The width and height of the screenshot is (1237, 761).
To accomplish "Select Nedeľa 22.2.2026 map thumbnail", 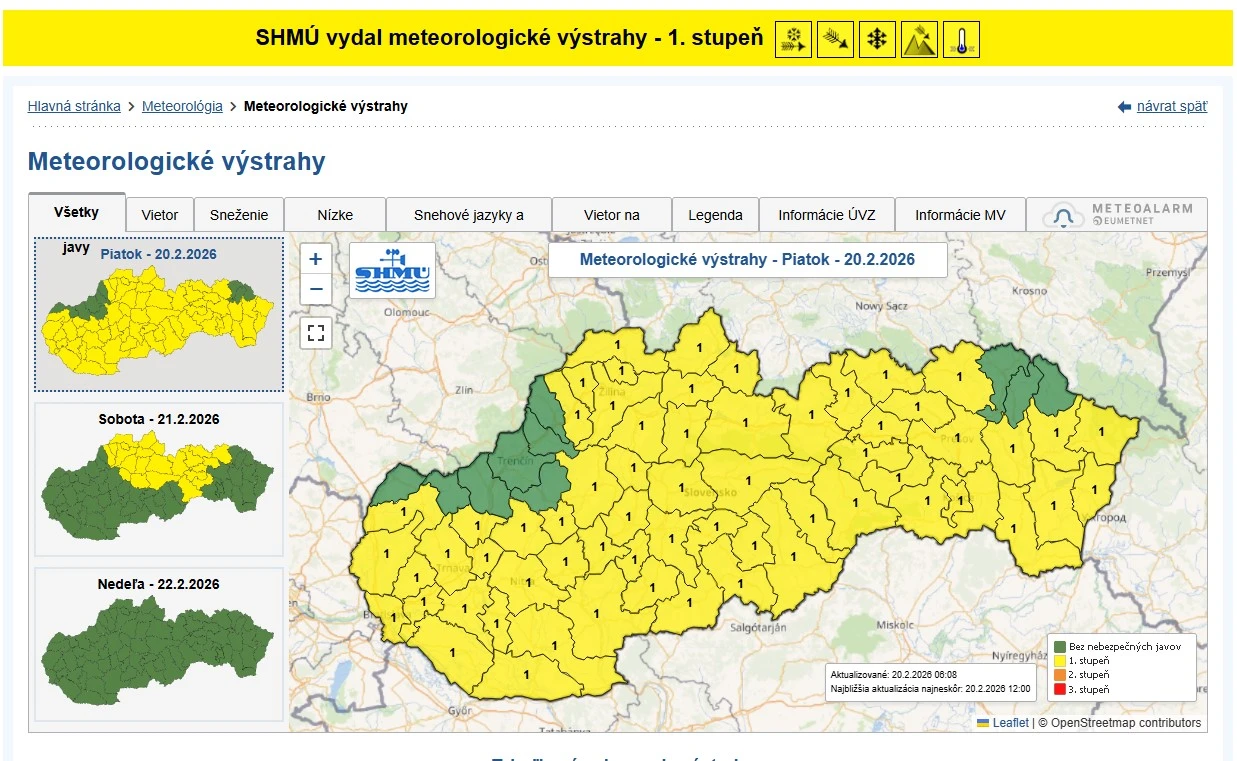I will coord(158,644).
